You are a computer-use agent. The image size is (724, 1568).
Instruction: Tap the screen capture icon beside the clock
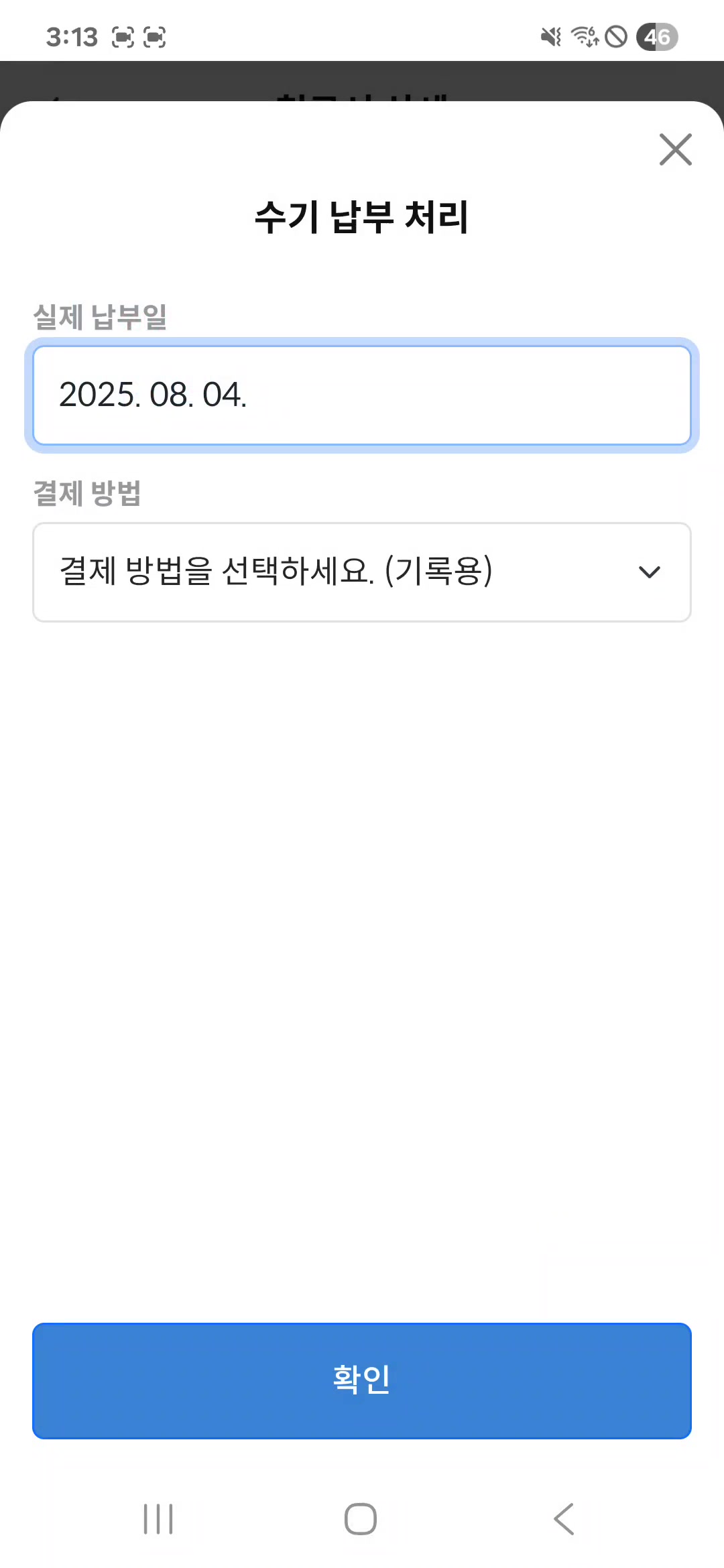point(123,37)
